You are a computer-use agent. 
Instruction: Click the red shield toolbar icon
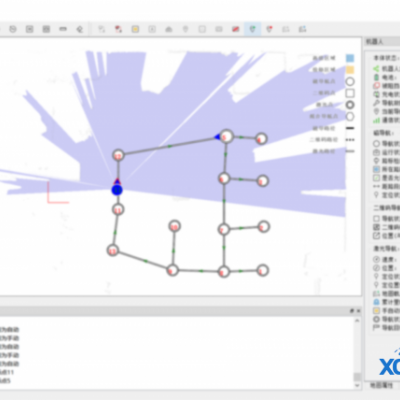pos(269,29)
